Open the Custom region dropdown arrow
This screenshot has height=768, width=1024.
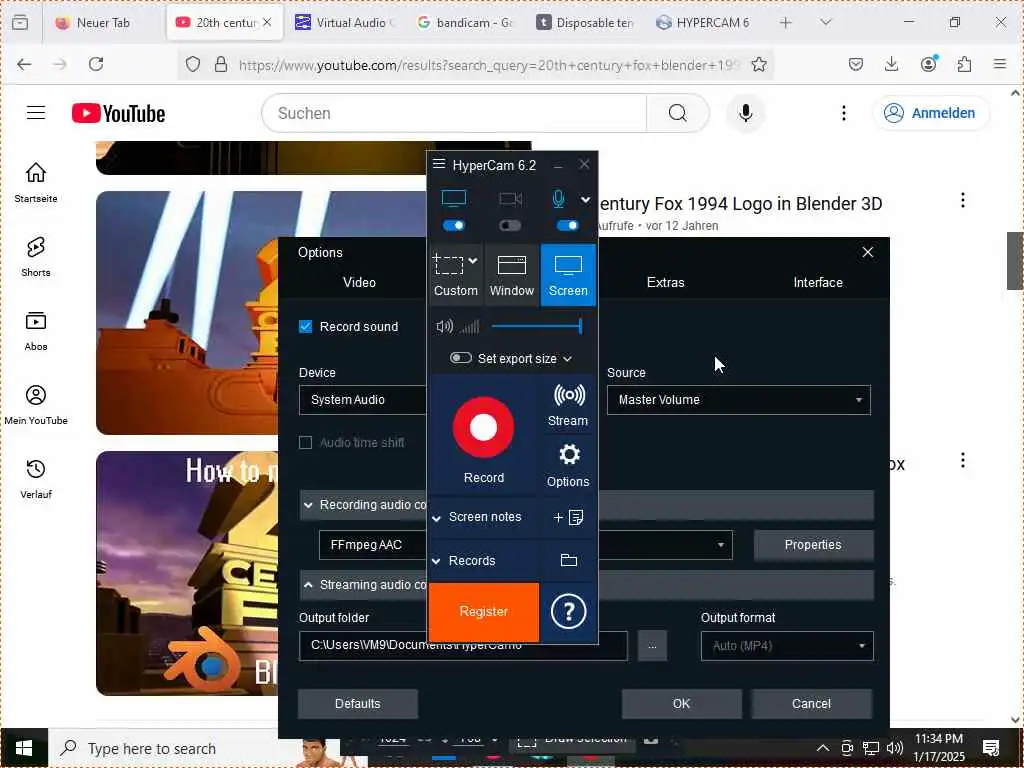(473, 261)
